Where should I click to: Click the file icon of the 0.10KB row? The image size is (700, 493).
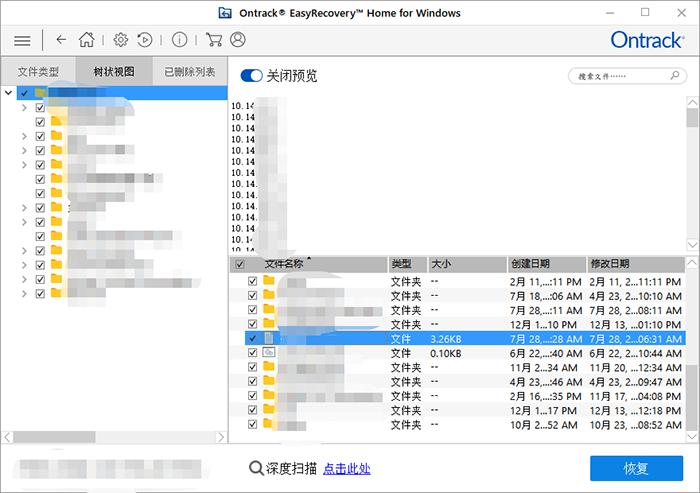269,352
